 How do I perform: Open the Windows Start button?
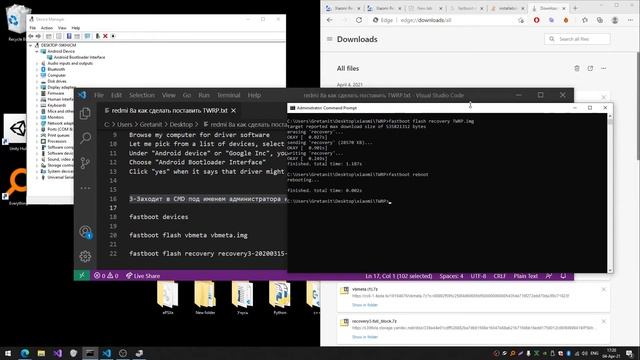coord(8,353)
